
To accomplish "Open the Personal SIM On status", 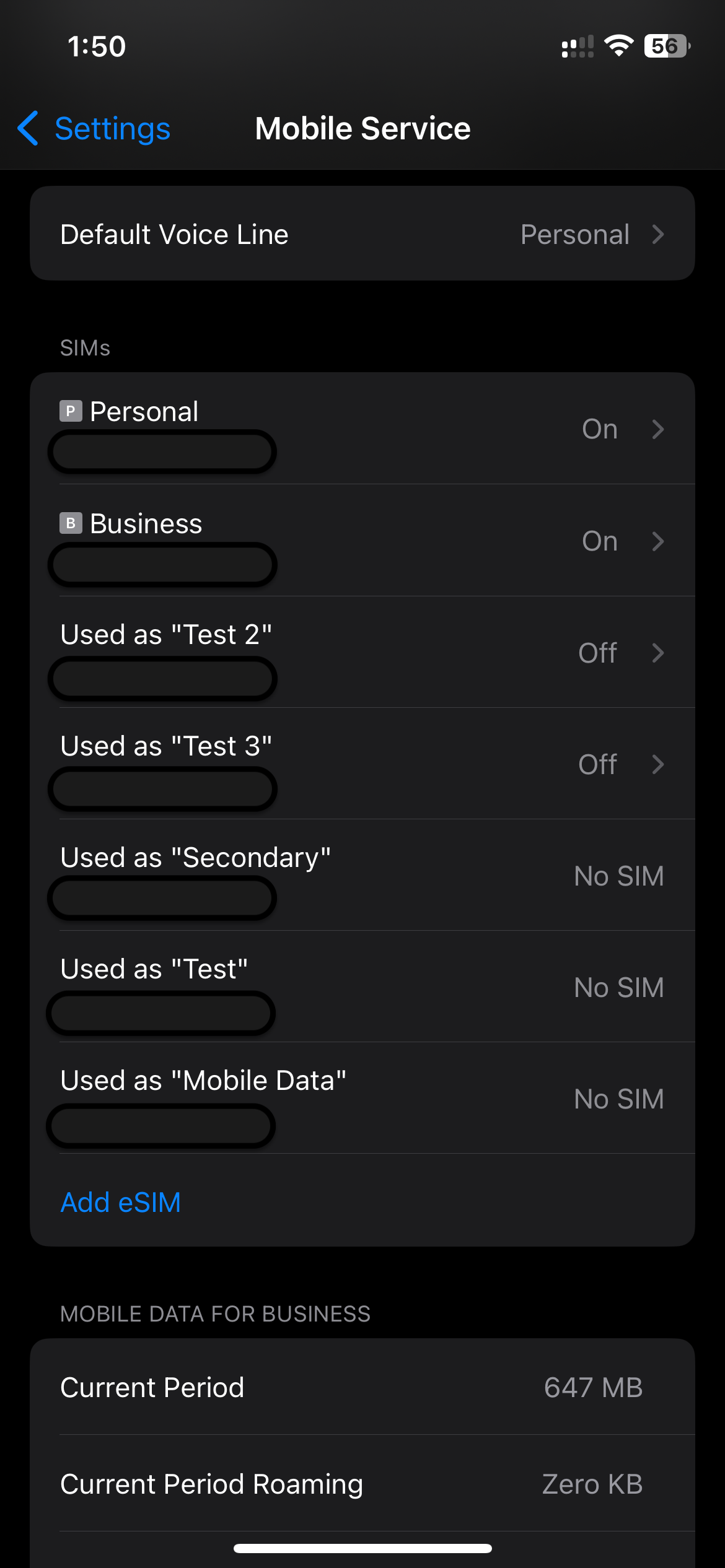I will coord(599,429).
